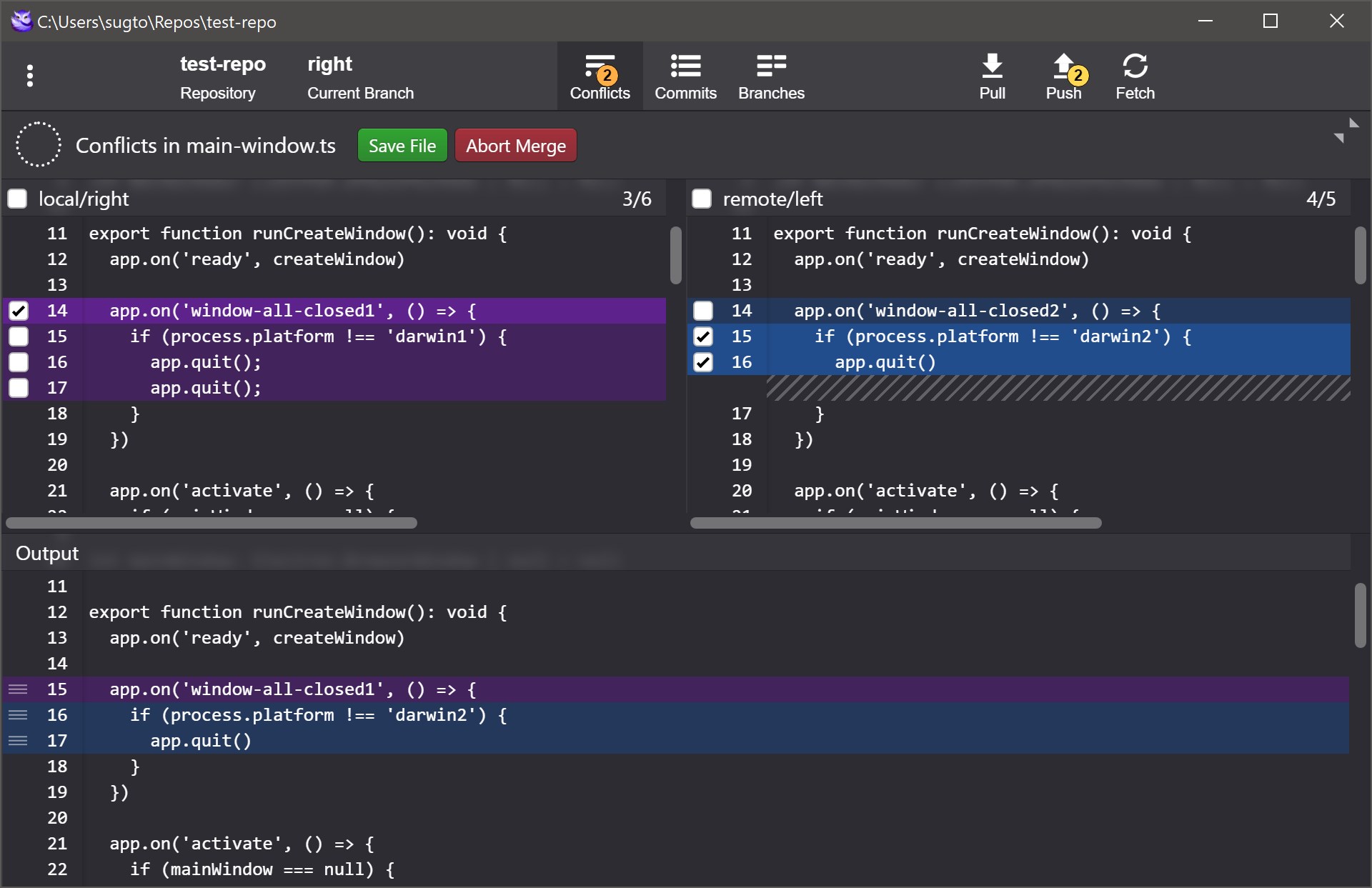This screenshot has width=1372, height=888.
Task: Click the Save File button
Action: click(402, 146)
